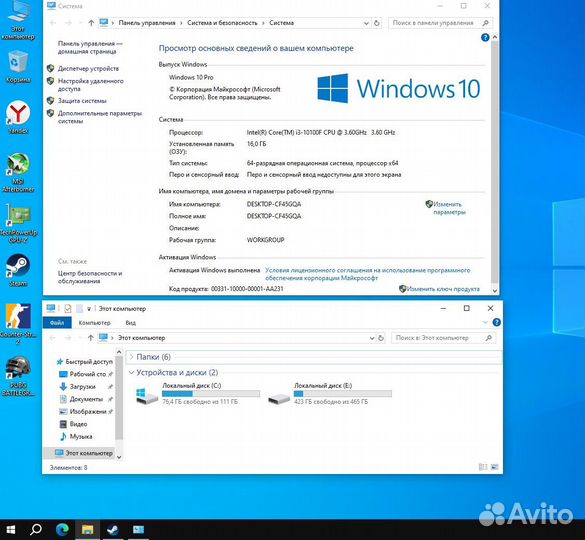Switch to the details view in the status bar
The image size is (585, 540).
pyautogui.click(x=482, y=467)
